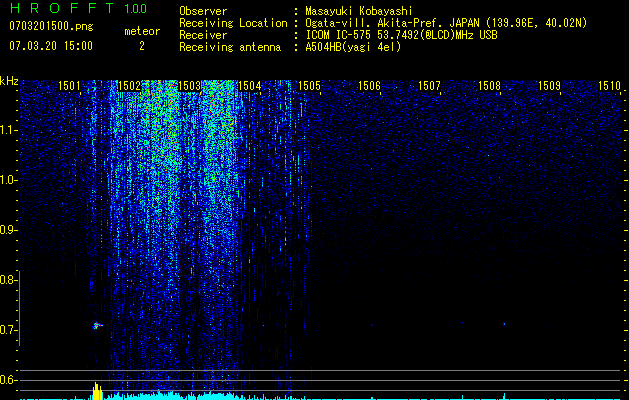Click the 1501 time marker
Screen dimensions: 629x400
coord(69,85)
